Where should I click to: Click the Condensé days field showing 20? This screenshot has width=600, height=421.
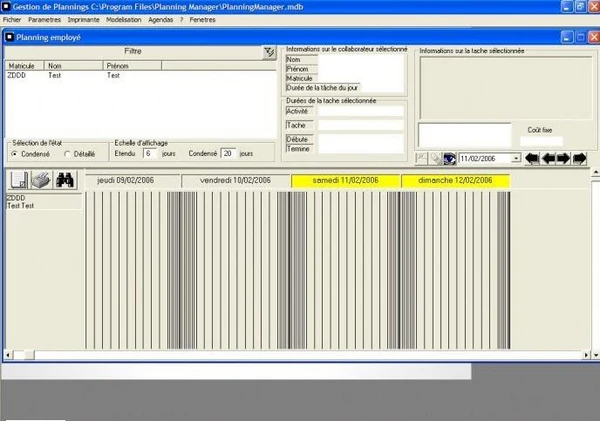(228, 153)
